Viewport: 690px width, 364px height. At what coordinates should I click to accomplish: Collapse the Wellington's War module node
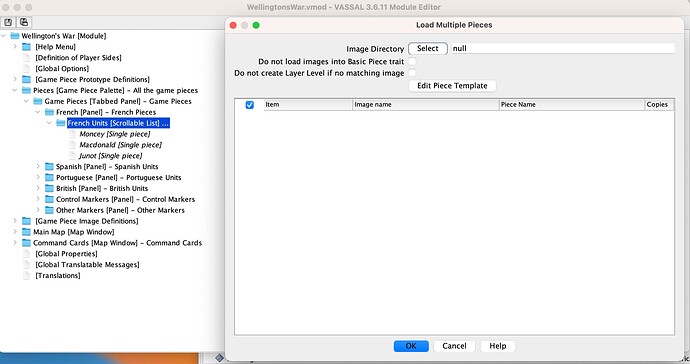coord(4,36)
